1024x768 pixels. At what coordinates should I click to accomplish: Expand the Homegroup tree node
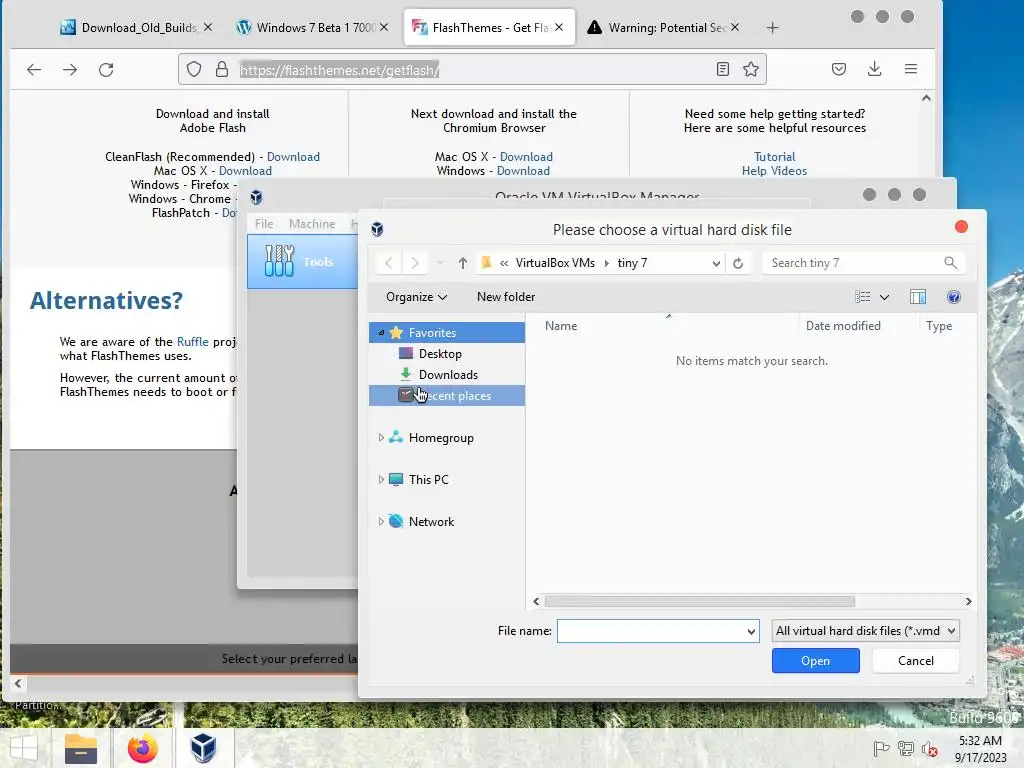coord(381,438)
